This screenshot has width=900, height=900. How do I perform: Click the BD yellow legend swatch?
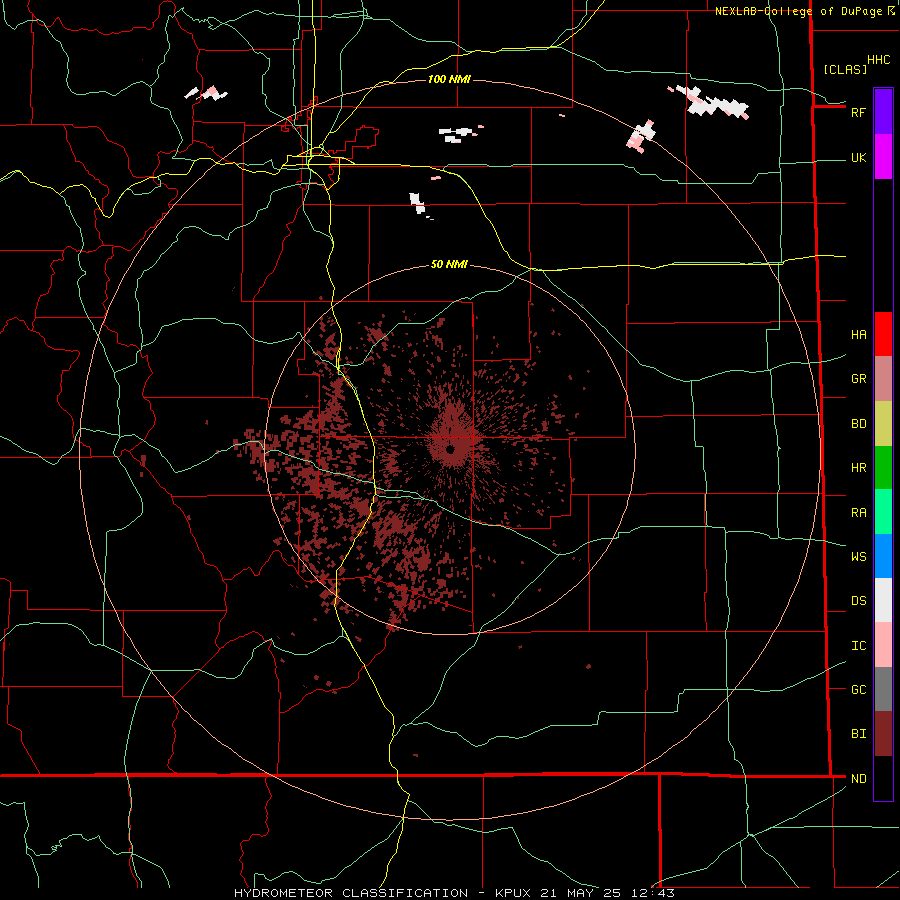883,423
